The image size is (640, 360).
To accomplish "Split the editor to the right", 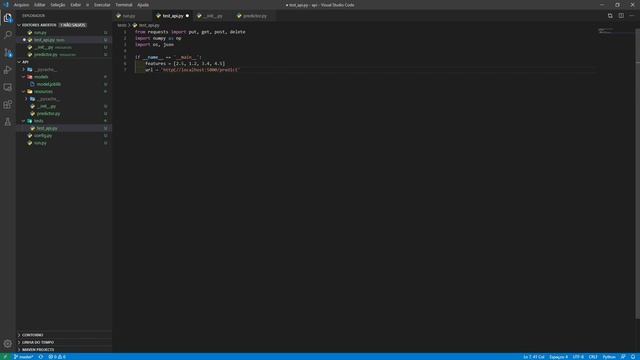I will click(x=621, y=16).
